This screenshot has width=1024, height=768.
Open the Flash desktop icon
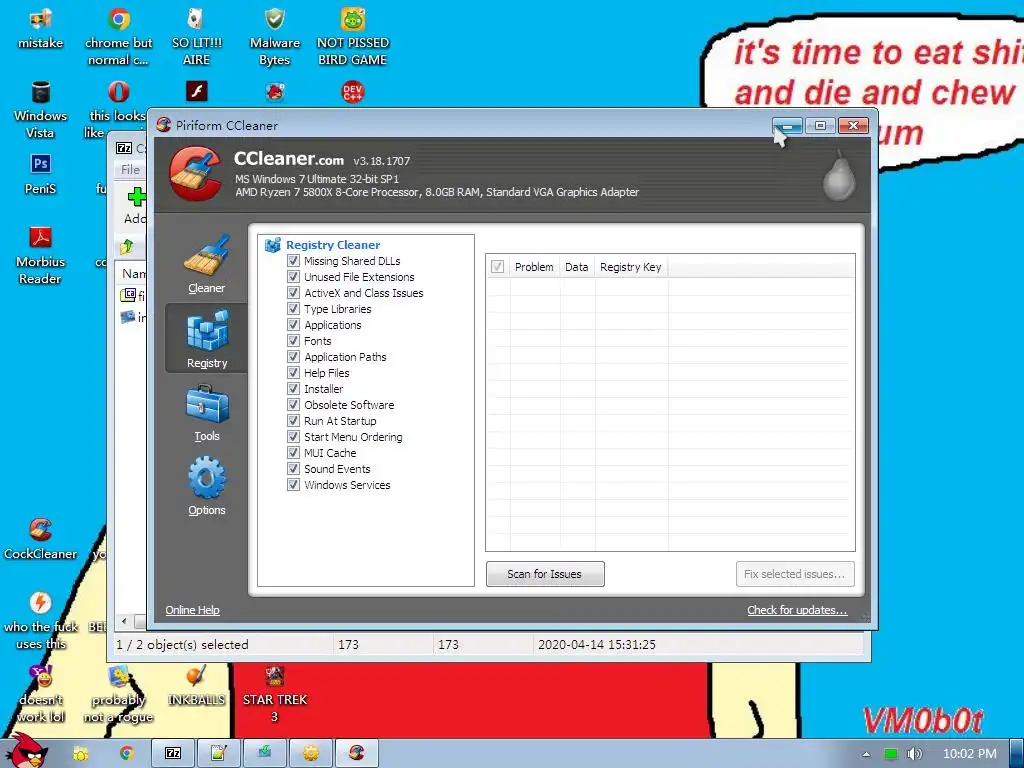[197, 91]
